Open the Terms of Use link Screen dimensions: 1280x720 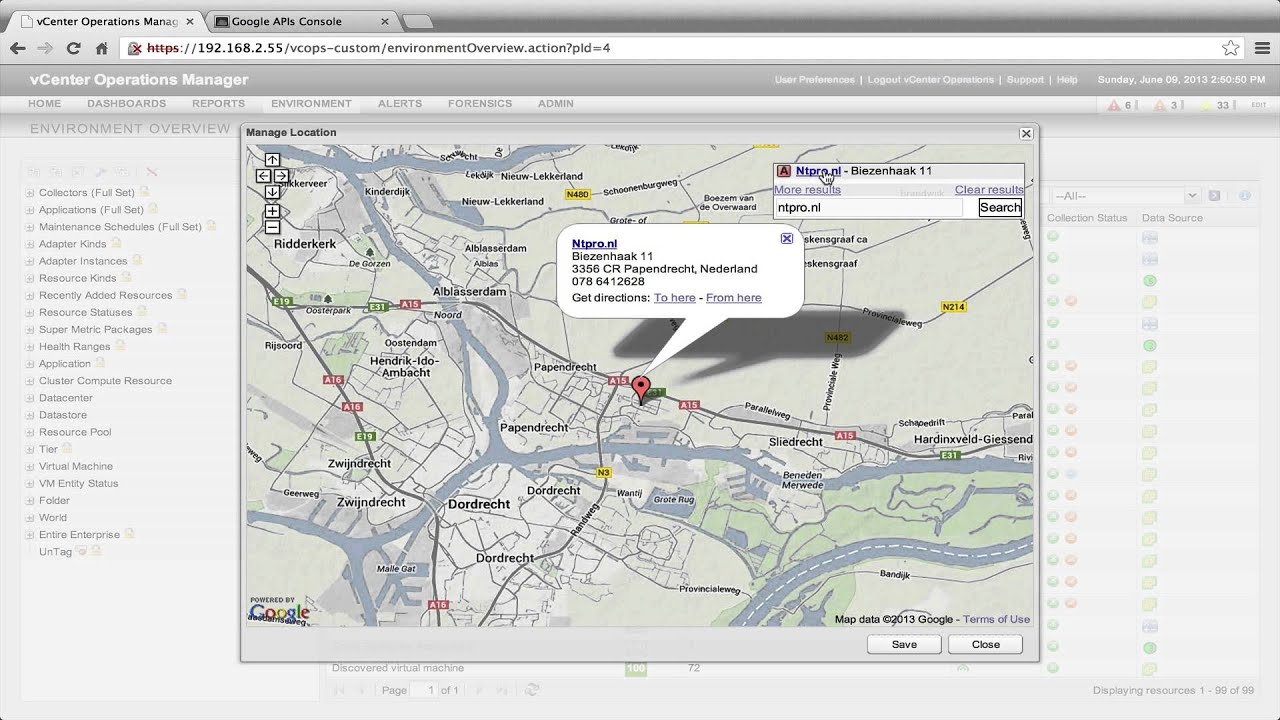(x=996, y=619)
